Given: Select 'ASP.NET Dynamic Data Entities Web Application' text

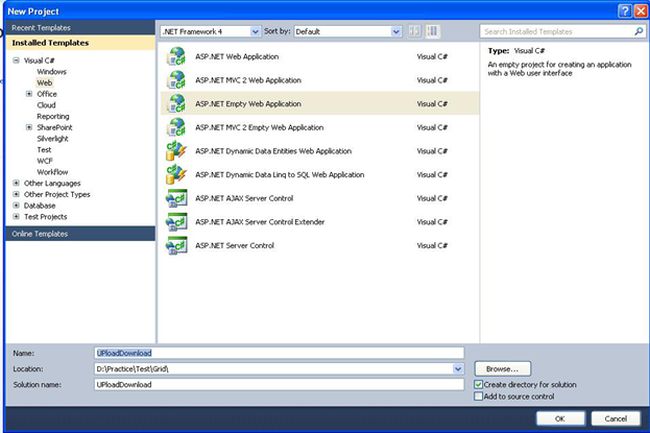Looking at the screenshot, I should pos(273,151).
